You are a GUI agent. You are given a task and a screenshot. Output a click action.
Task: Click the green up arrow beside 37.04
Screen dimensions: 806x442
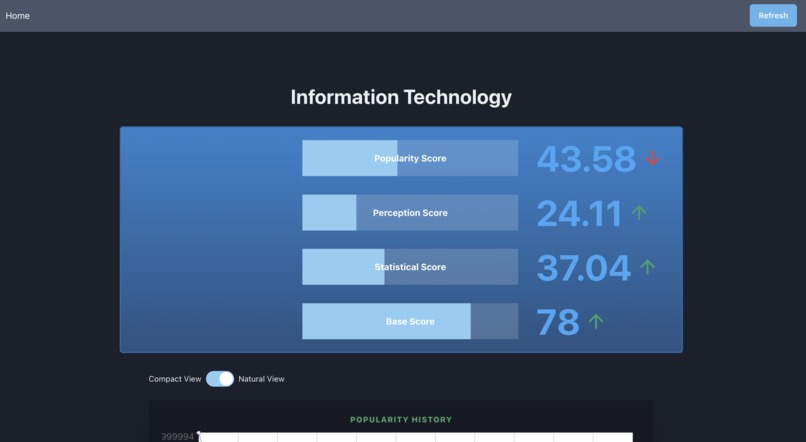[x=647, y=267]
